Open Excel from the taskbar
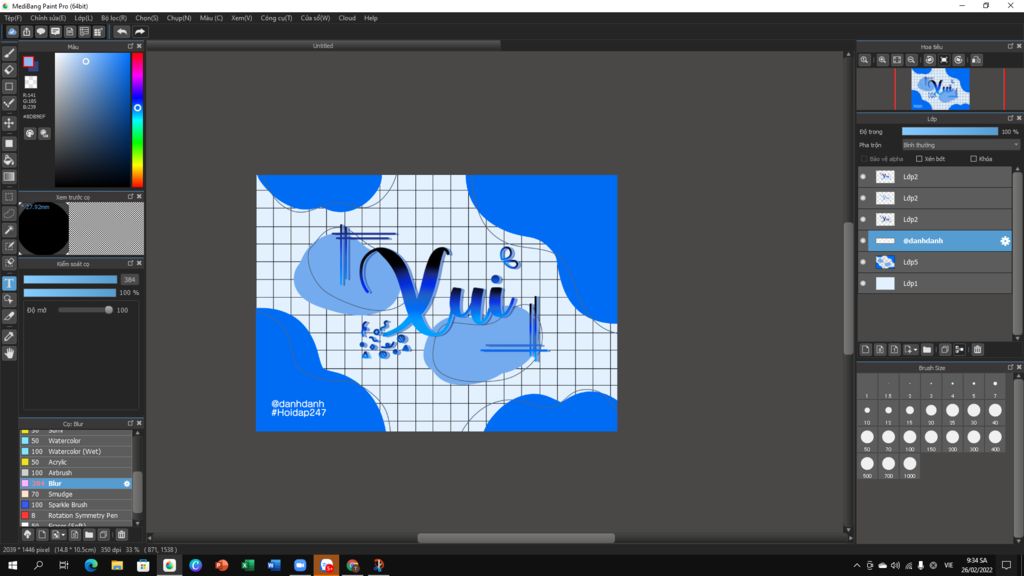This screenshot has width=1024, height=576. click(x=248, y=565)
